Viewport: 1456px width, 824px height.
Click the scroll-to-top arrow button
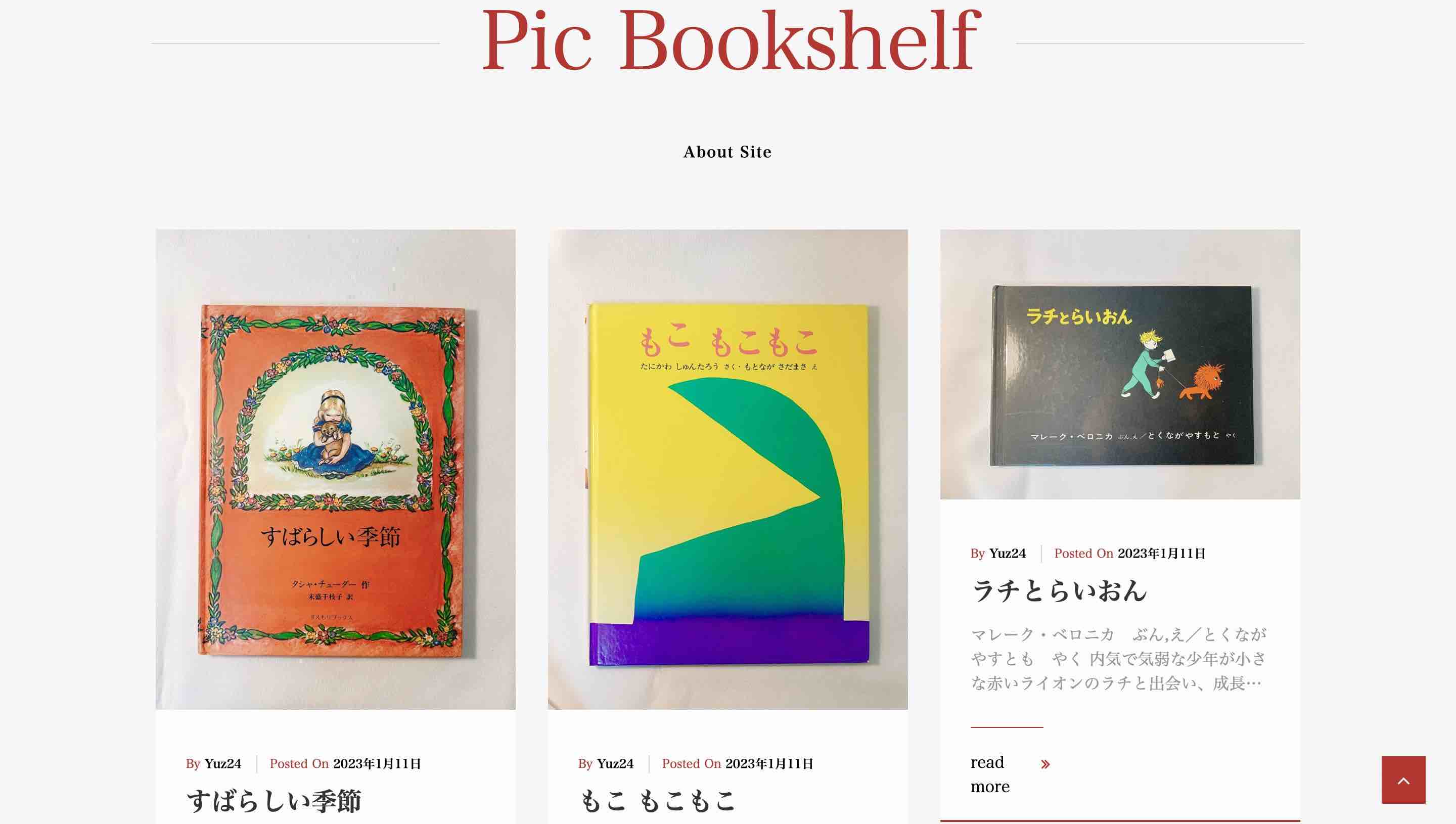tap(1403, 780)
